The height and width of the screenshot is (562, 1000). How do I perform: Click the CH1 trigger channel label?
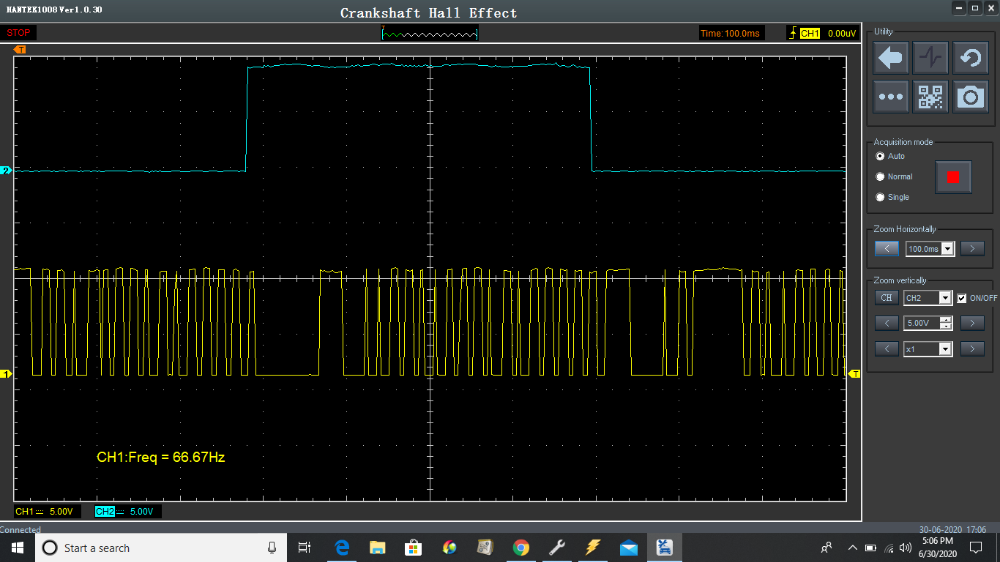tap(809, 33)
